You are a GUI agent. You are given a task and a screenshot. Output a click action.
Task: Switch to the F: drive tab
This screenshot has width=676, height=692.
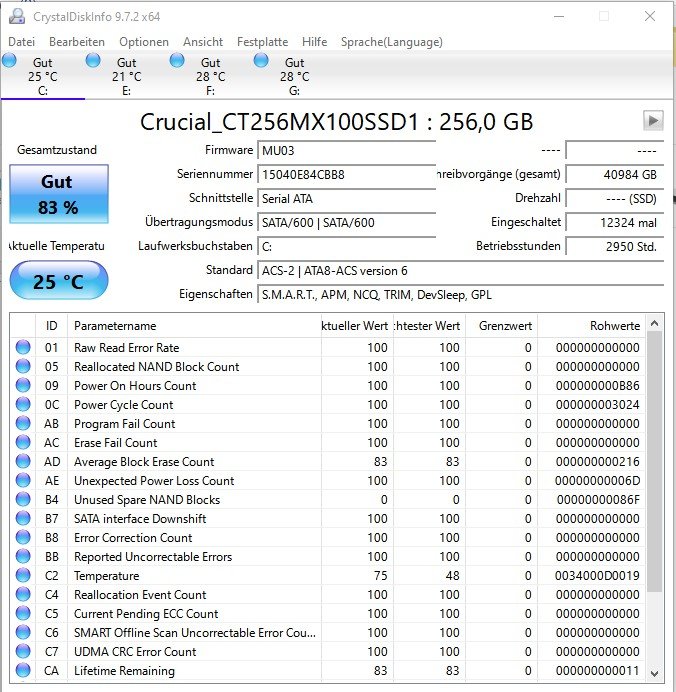pyautogui.click(x=210, y=76)
